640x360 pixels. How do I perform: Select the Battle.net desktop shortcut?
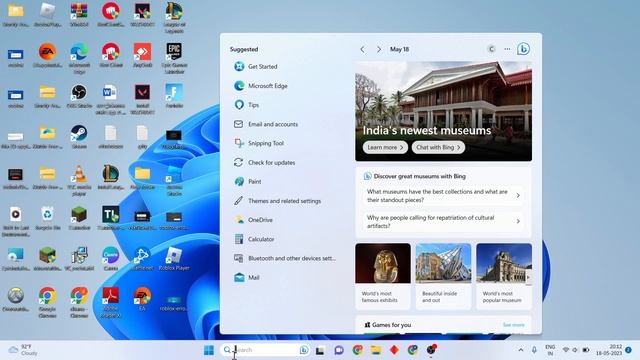[142, 259]
